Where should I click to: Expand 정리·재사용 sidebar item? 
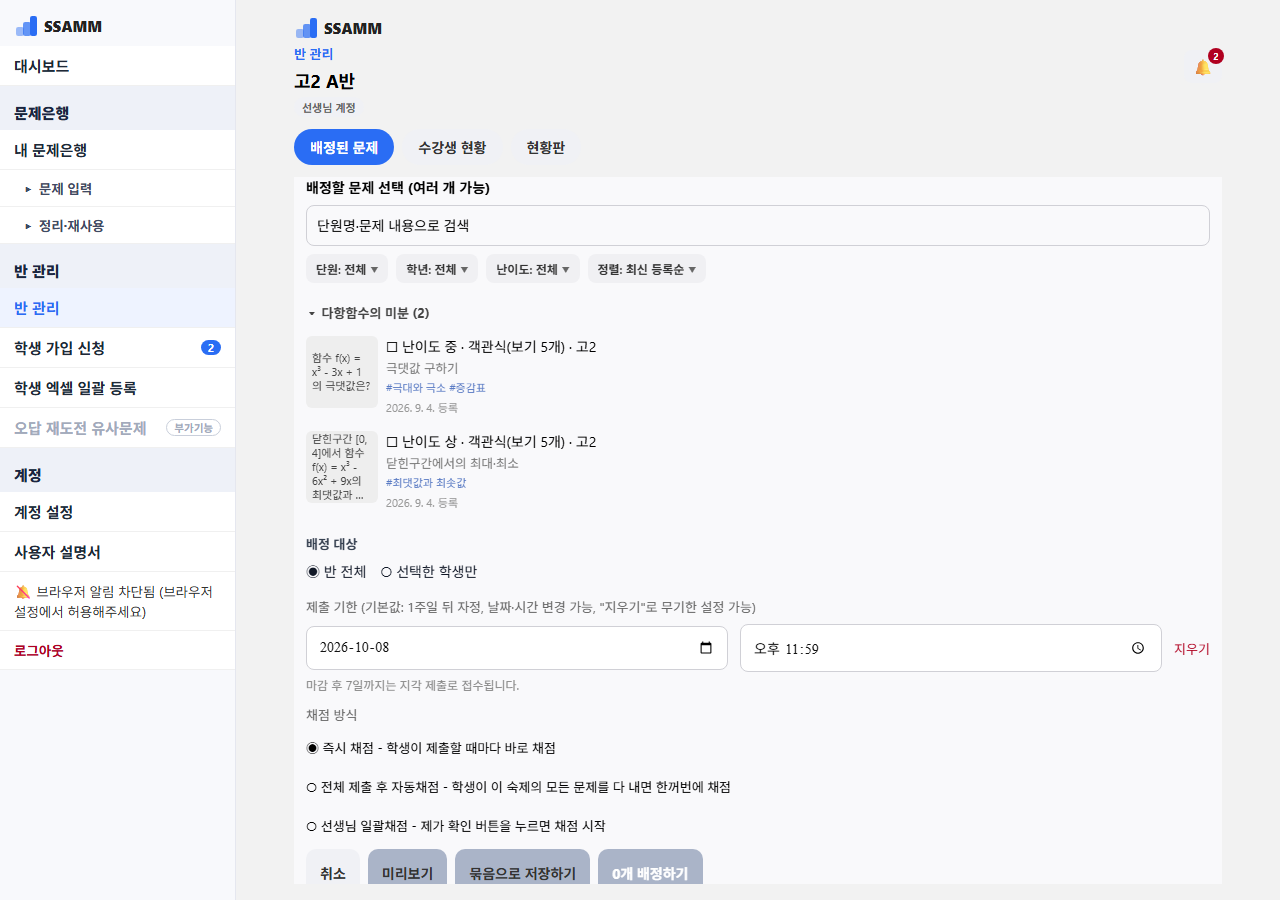point(117,226)
